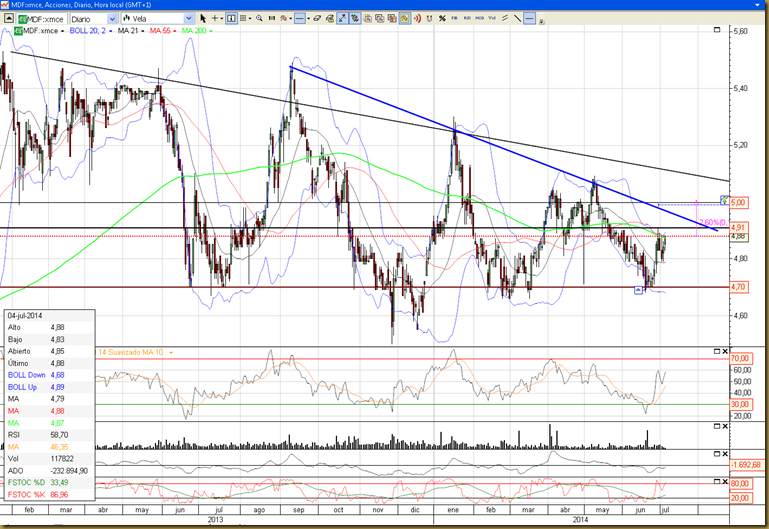Screen dimensions: 769x529
Task: Toggle the magnet snap tool
Action: [430, 19]
